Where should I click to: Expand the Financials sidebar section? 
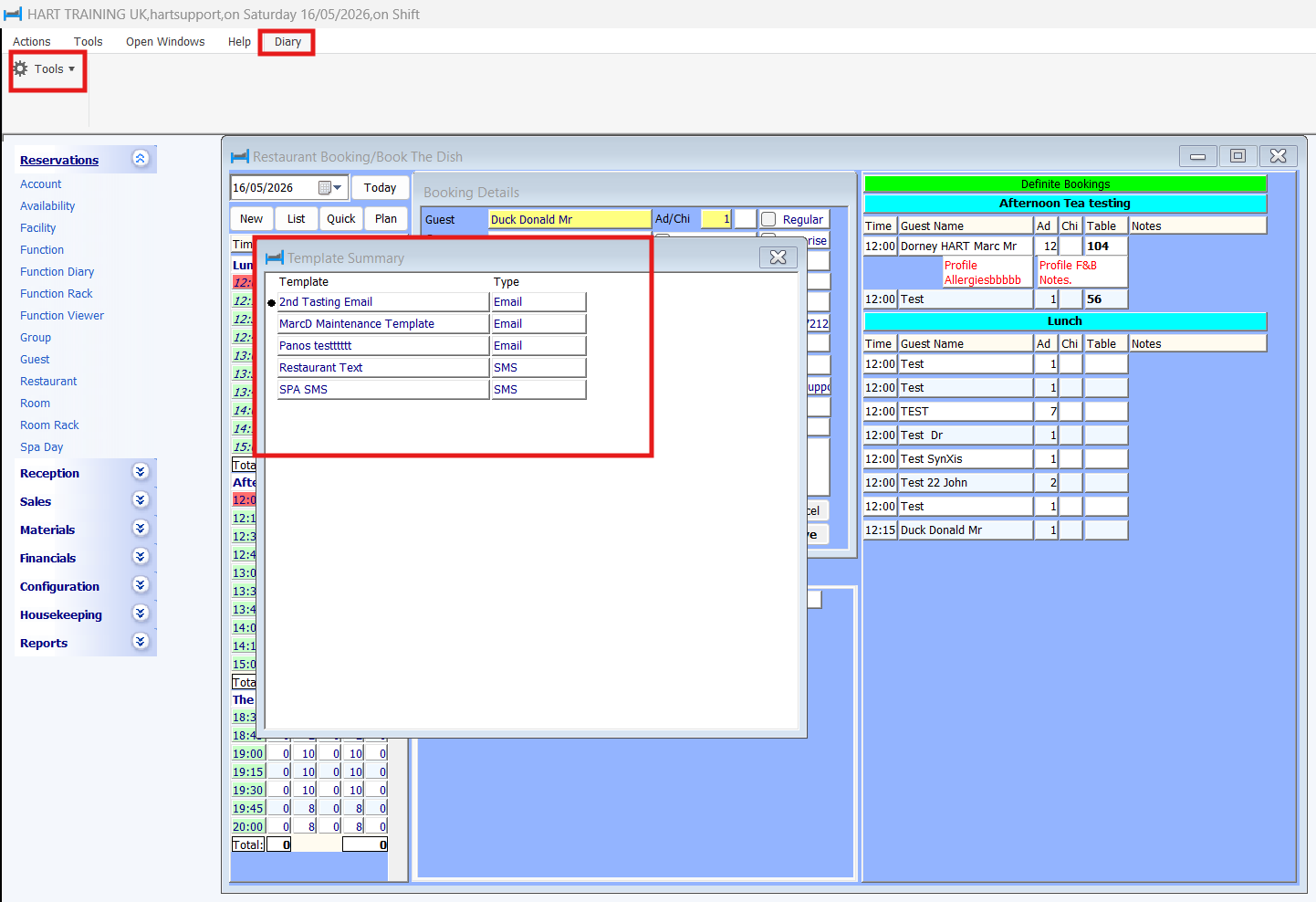(140, 557)
